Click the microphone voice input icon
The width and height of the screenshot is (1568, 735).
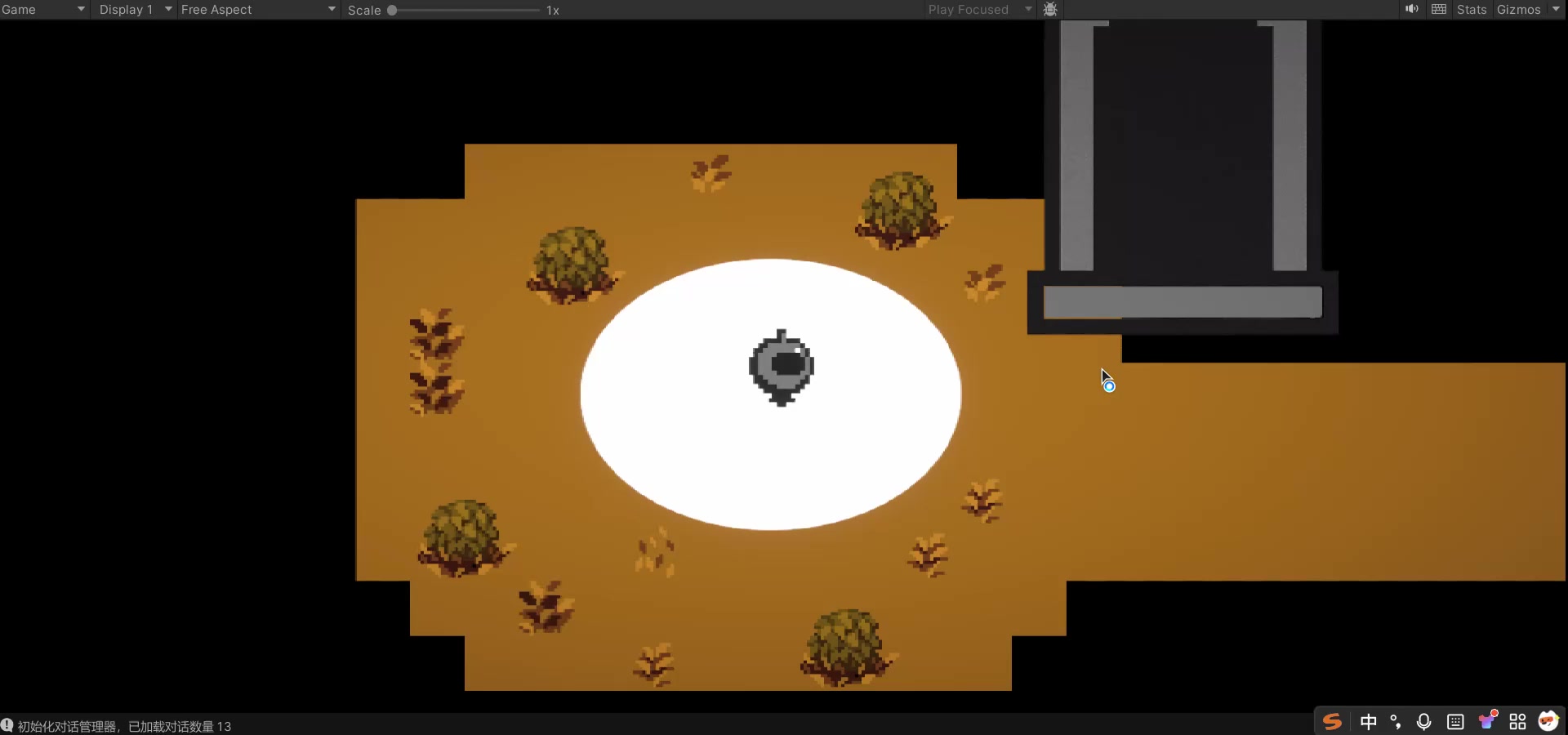(x=1423, y=721)
